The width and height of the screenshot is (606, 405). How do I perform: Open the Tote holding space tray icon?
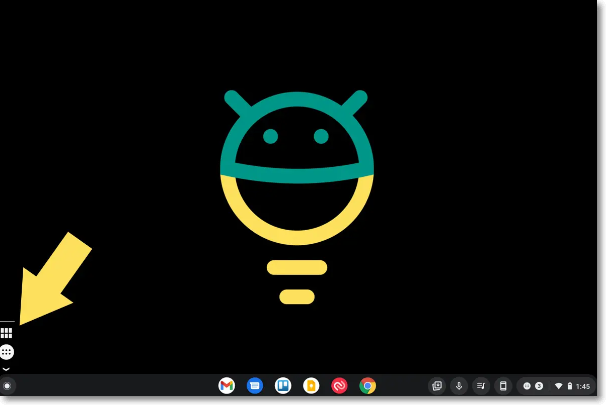437,386
